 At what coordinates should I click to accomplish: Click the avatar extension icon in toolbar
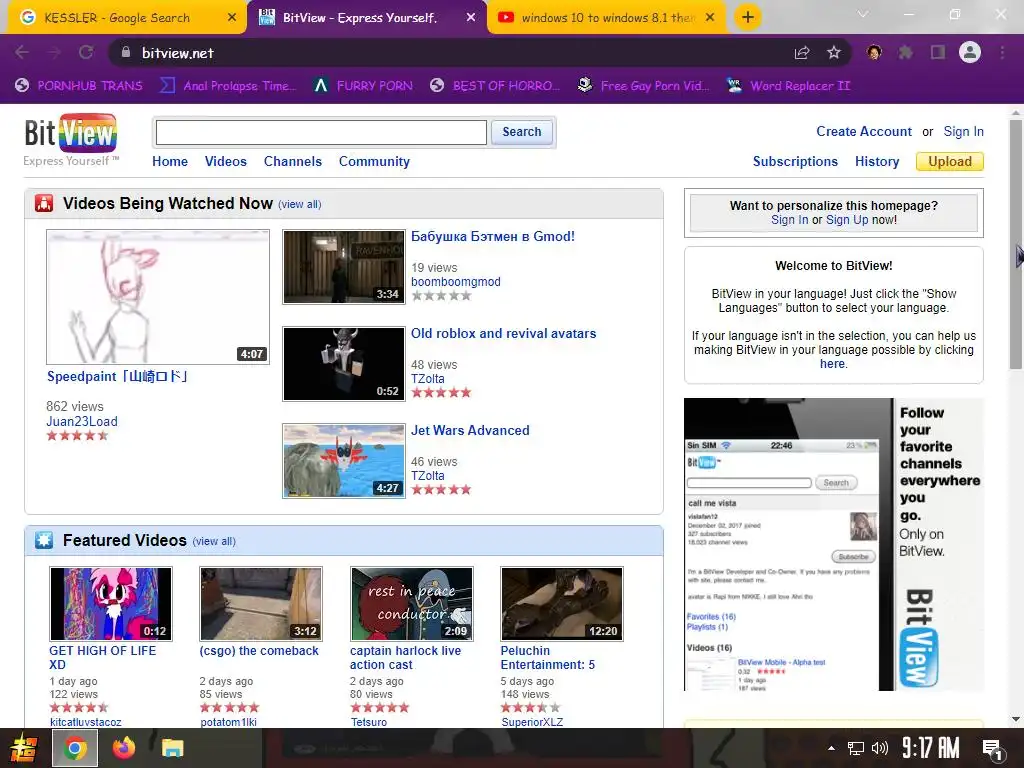tap(874, 53)
